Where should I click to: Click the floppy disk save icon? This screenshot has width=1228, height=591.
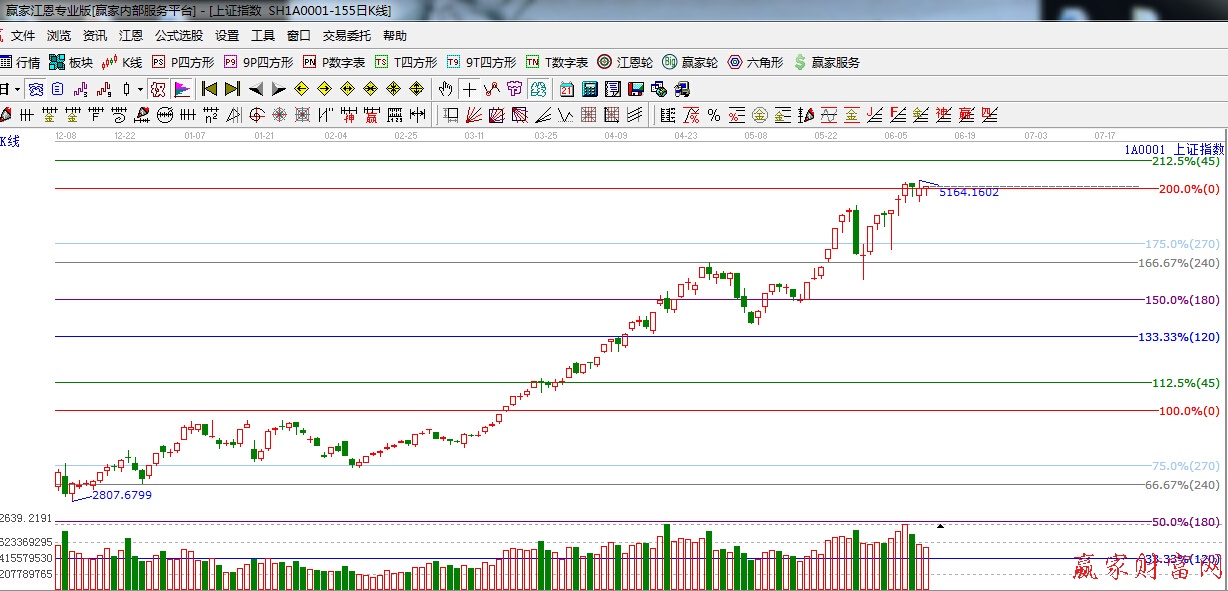tap(635, 89)
